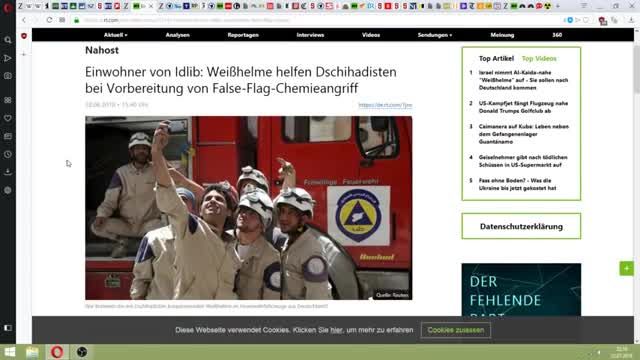Open article 'US-Kampfjet fängt Flugzeug nahe'
Image resolution: width=640 pixels, height=360 pixels.
point(523,107)
